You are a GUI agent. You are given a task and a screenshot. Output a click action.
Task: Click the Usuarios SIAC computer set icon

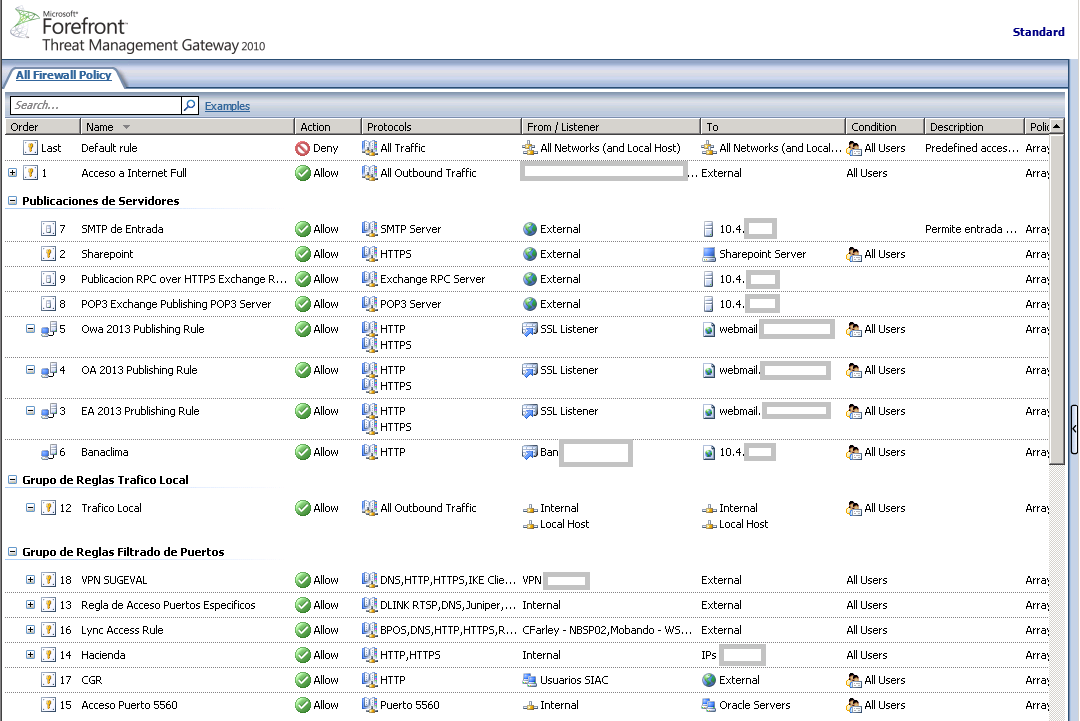530,680
